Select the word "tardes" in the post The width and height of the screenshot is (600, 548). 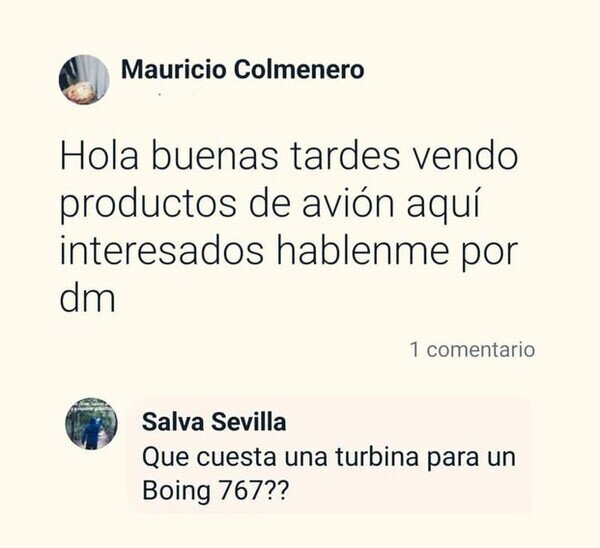(x=345, y=156)
